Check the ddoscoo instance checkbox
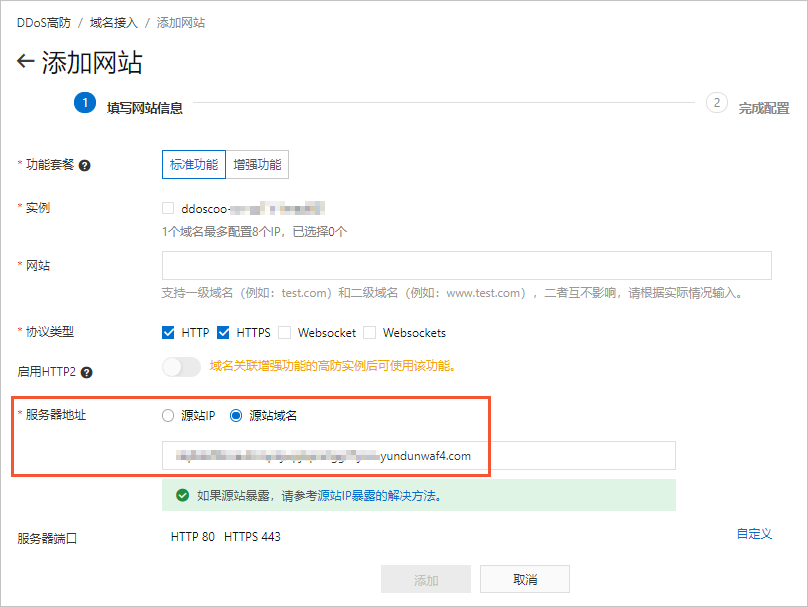808x607 pixels. coord(168,208)
